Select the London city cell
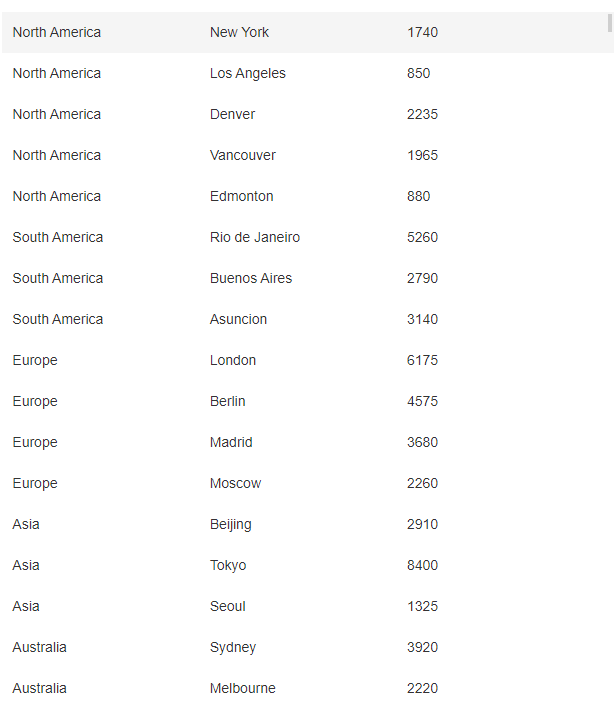Viewport: 614px width, 712px height. (x=232, y=360)
